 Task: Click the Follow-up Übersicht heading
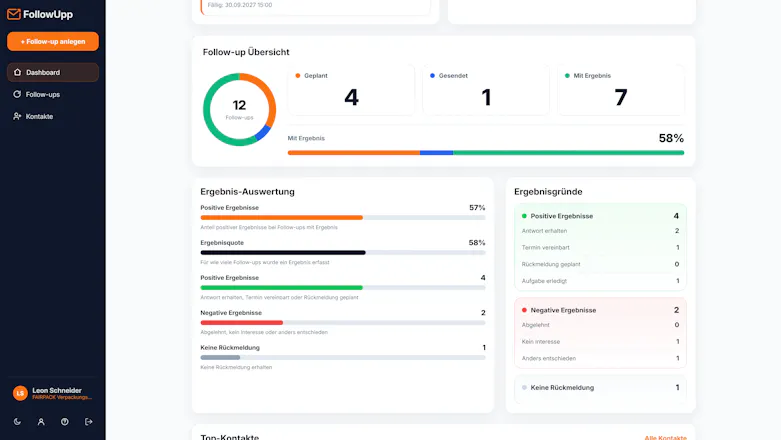pos(246,52)
